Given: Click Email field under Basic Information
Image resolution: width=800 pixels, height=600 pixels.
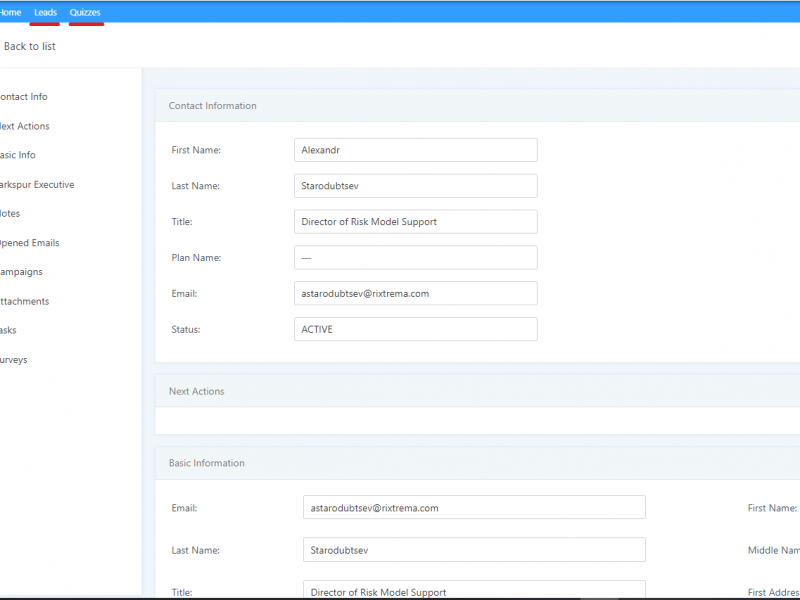Looking at the screenshot, I should click(x=474, y=507).
